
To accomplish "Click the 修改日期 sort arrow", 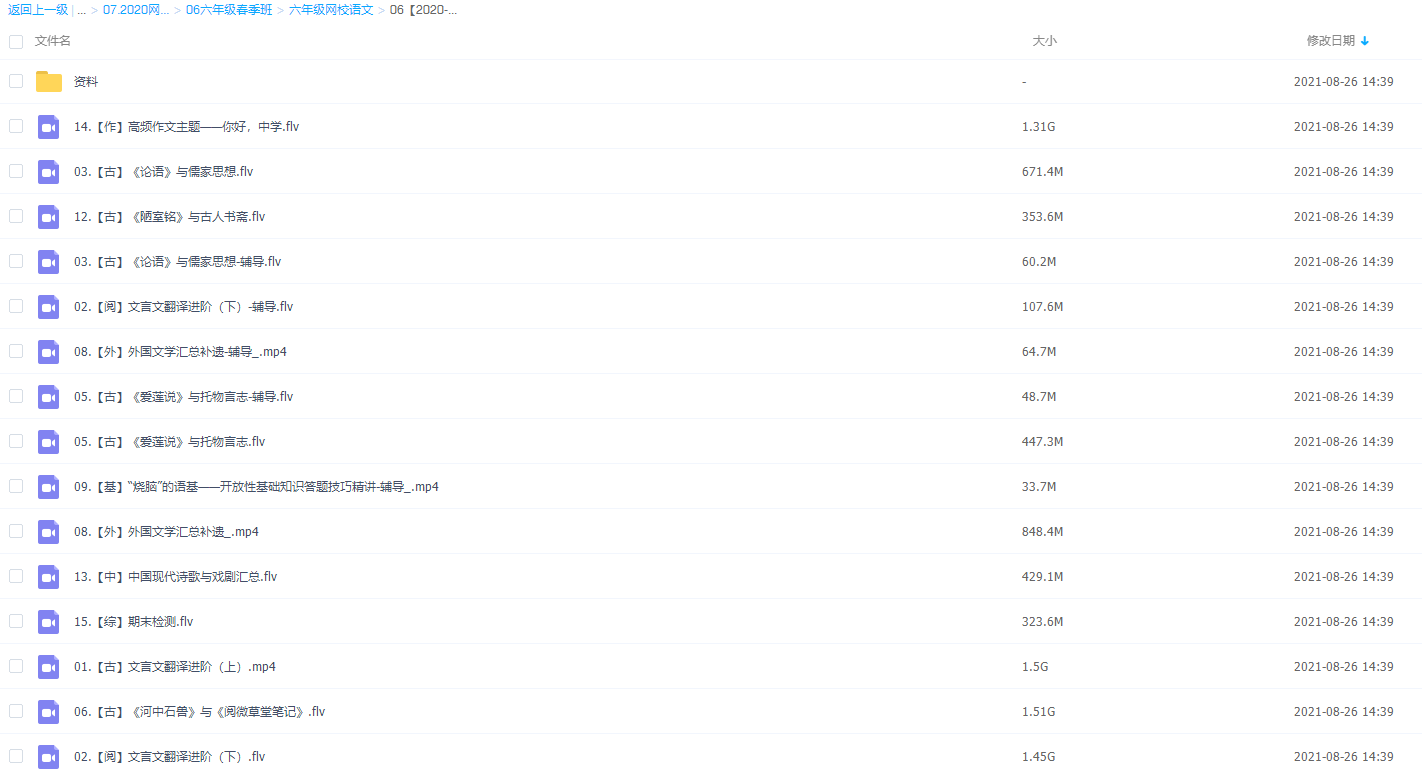I will tap(1365, 41).
